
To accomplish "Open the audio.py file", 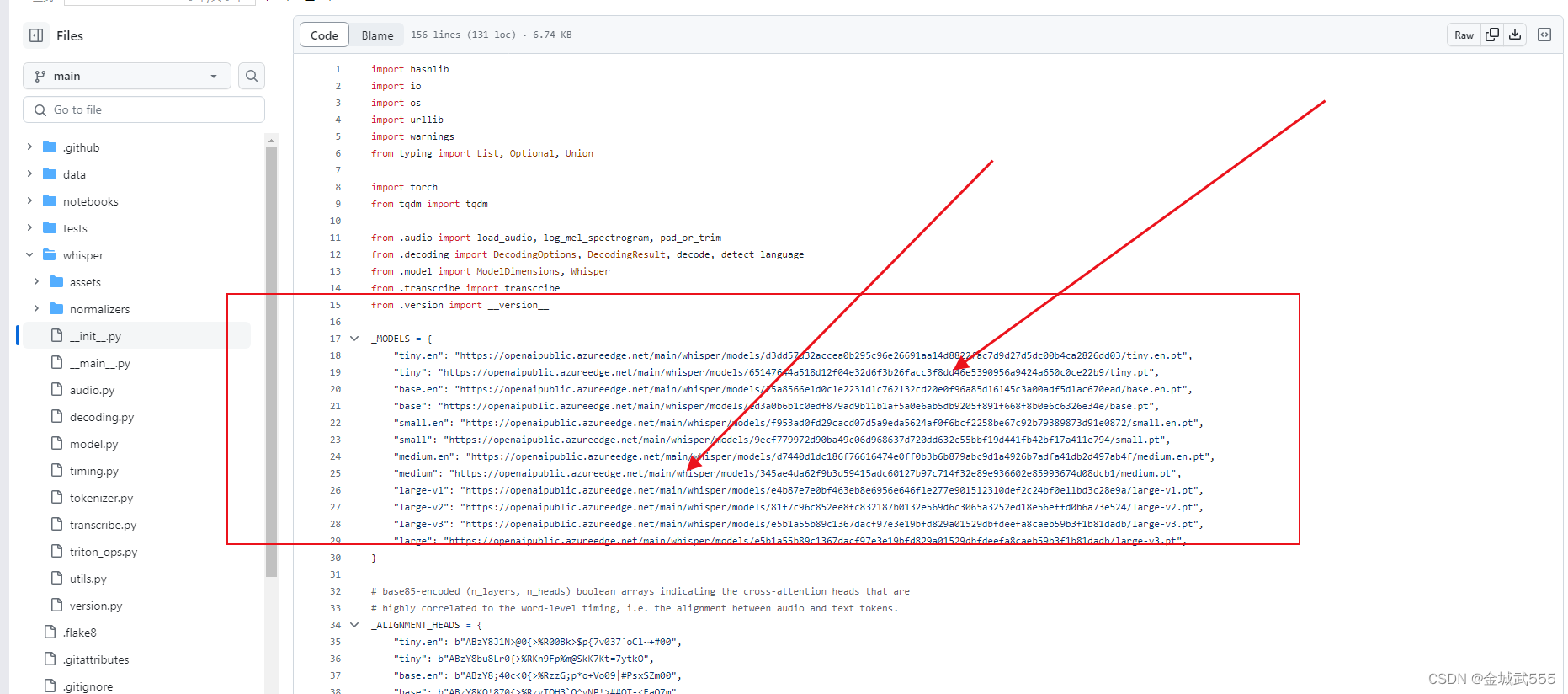I will click(92, 390).
